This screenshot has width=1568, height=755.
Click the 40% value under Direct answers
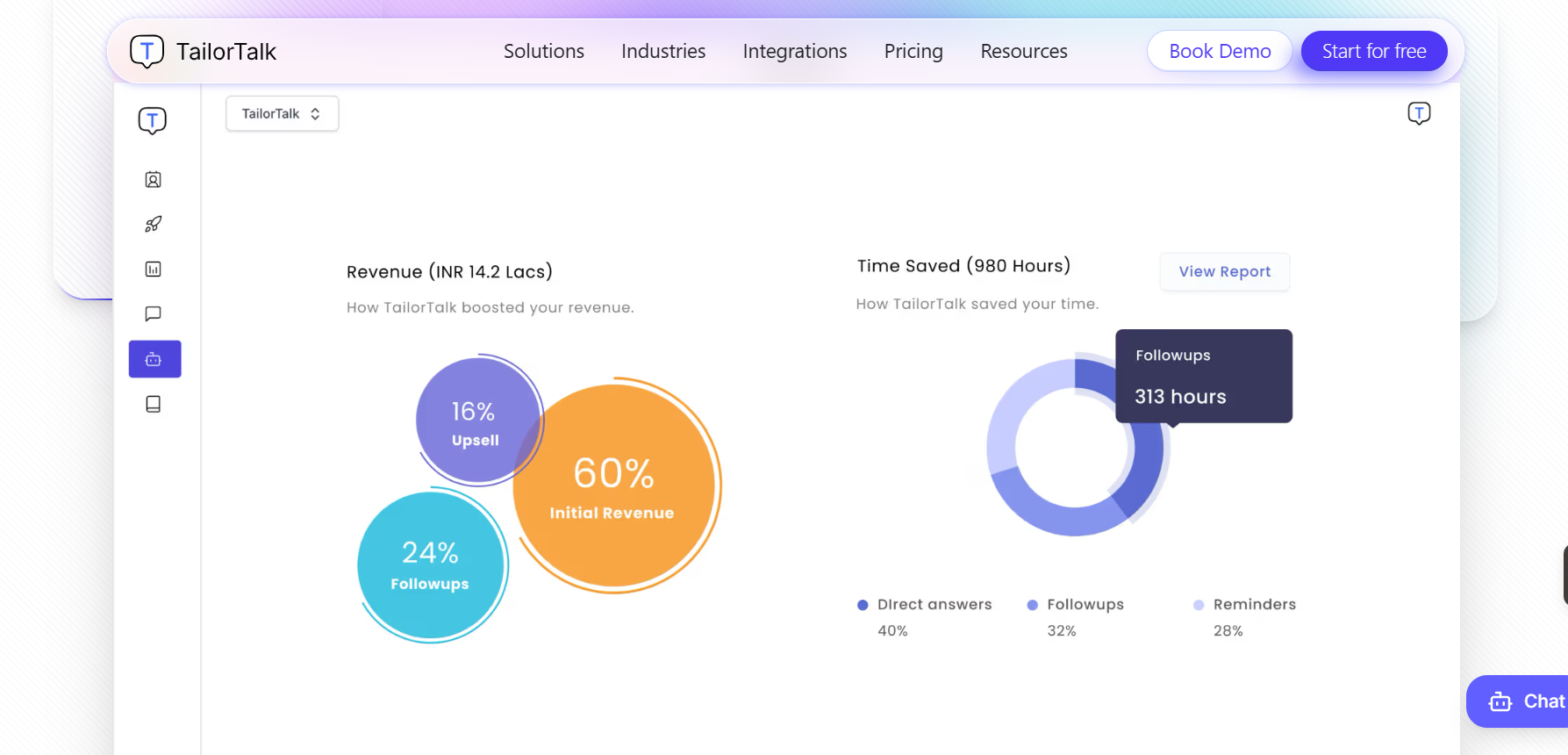tap(893, 631)
